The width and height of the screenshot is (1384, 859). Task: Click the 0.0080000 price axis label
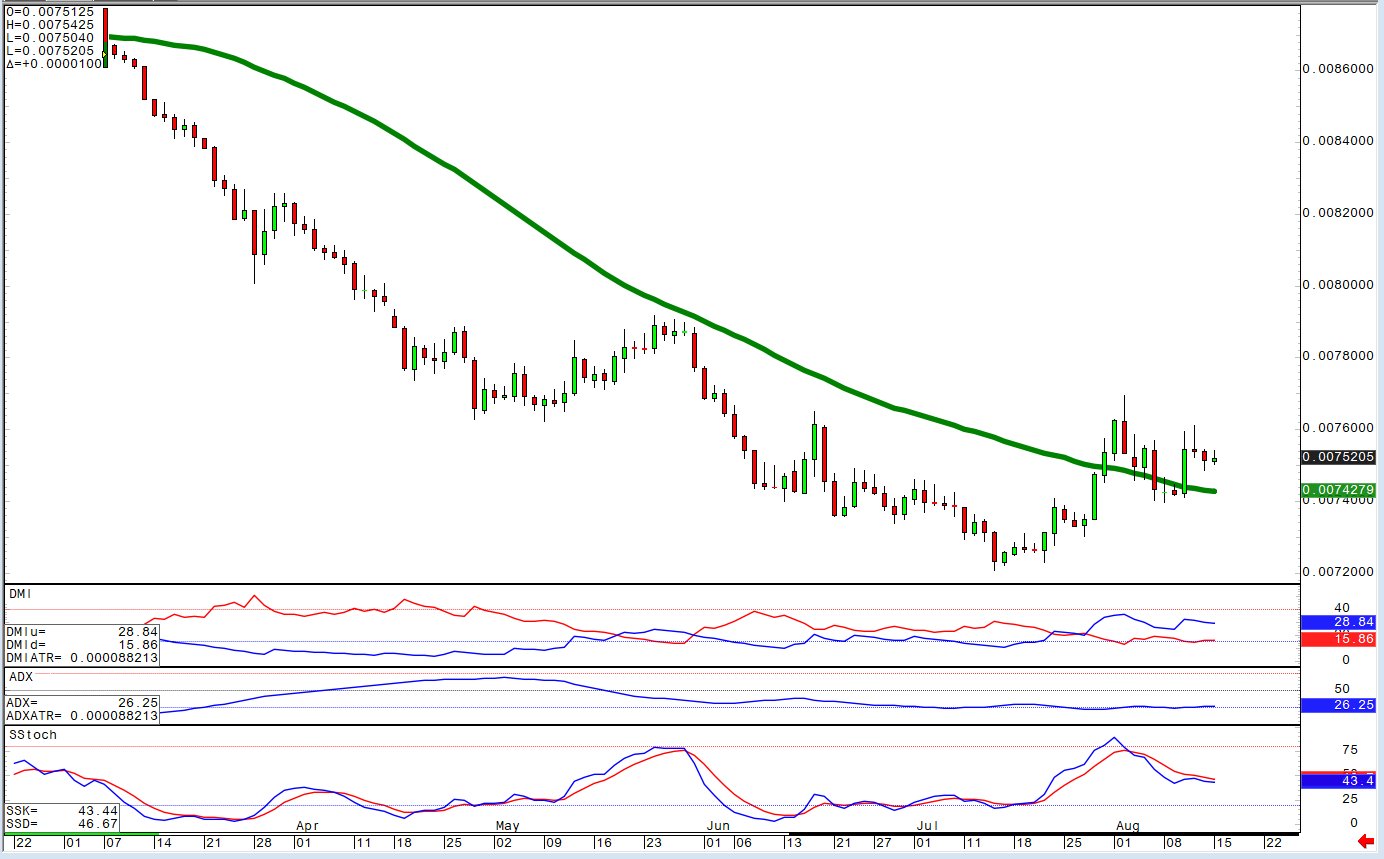point(1340,285)
